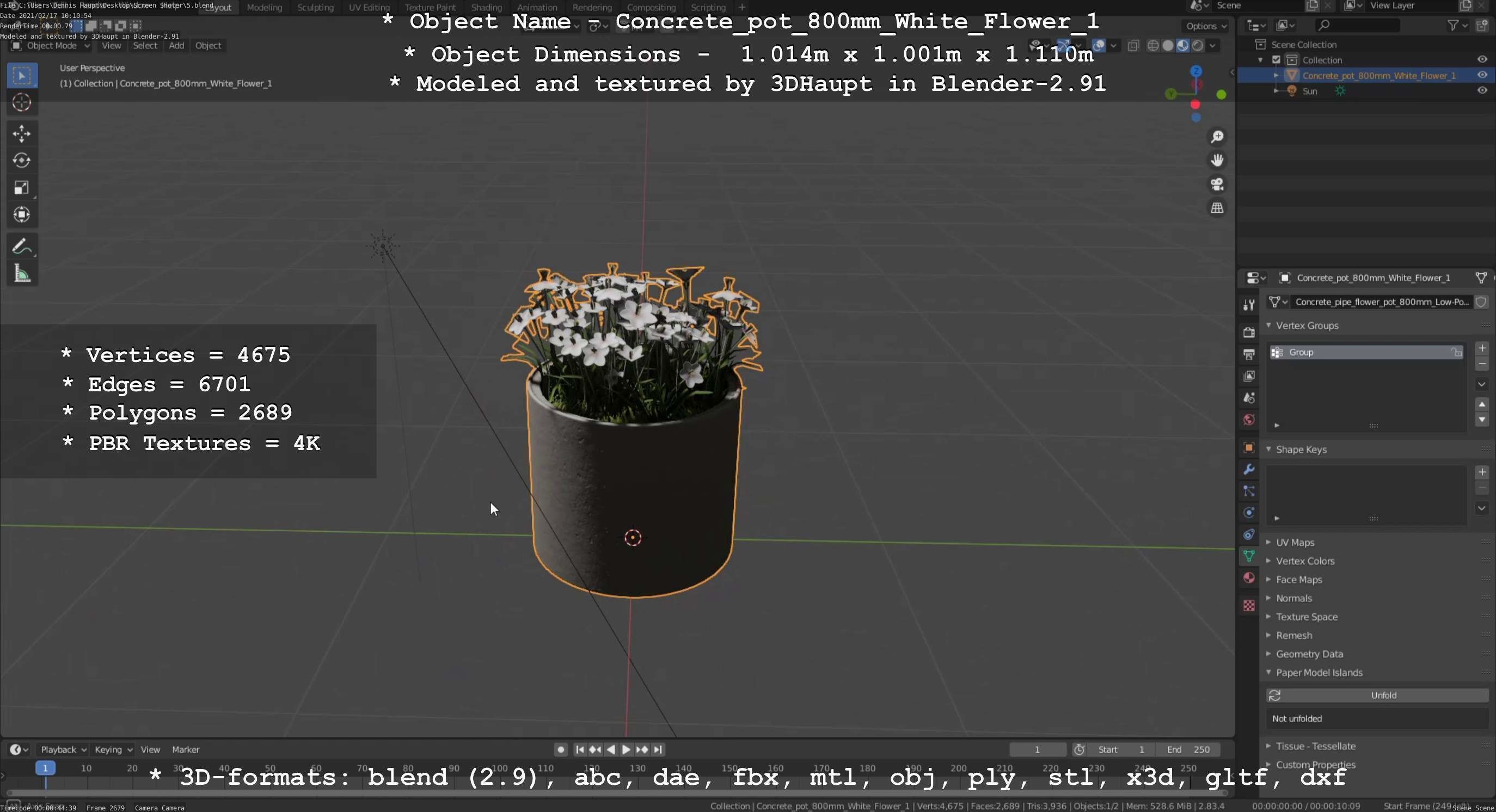Toggle the lock on the vertex group Group
This screenshot has width=1496, height=812.
click(1456, 352)
